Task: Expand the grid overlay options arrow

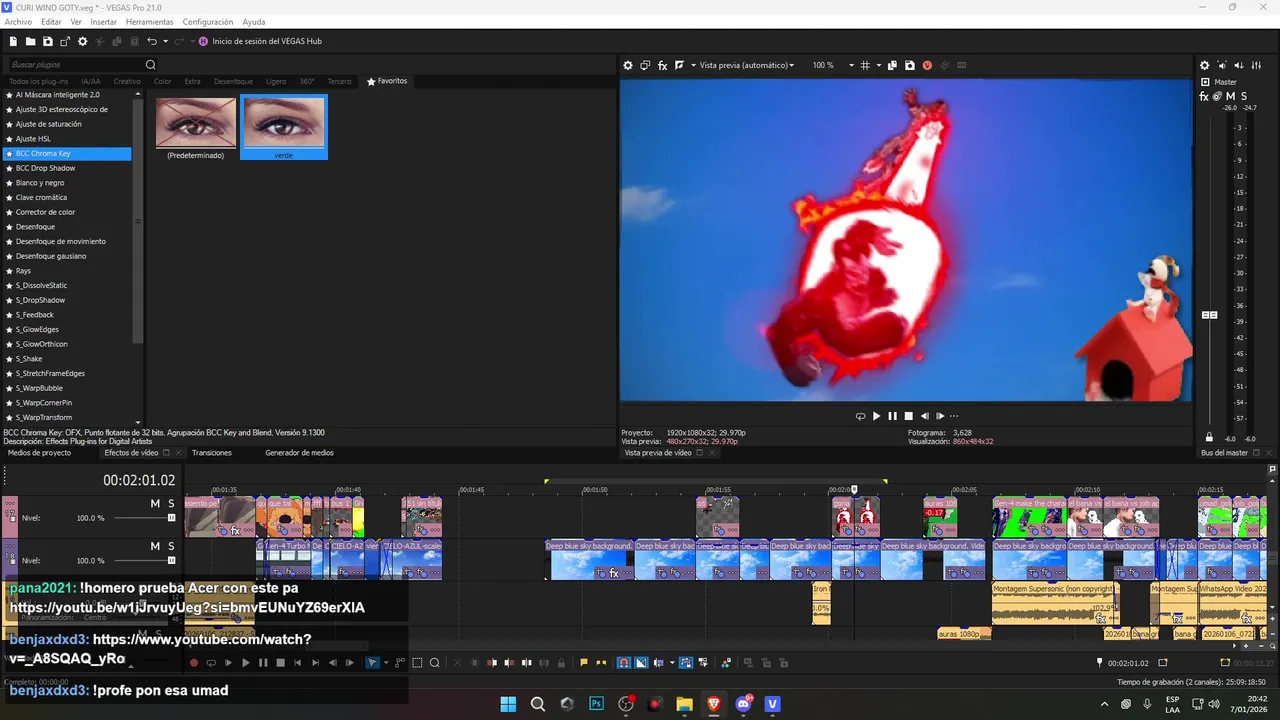Action: pos(879,65)
